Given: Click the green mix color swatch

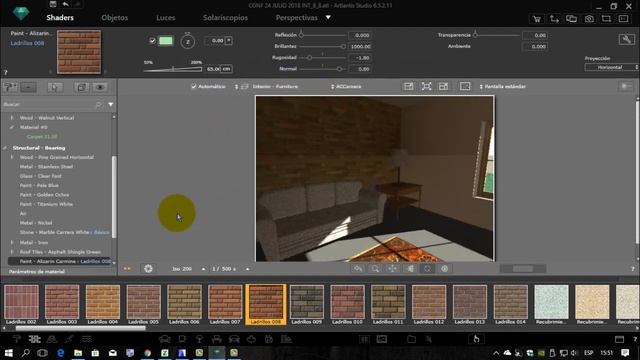Looking at the screenshot, I should (x=165, y=41).
